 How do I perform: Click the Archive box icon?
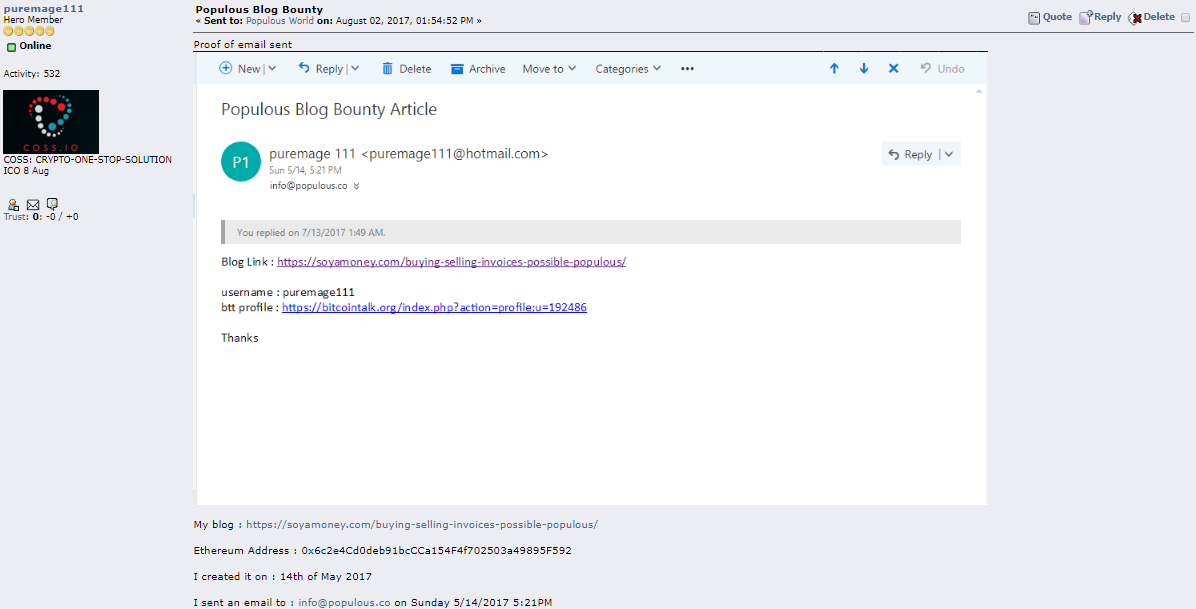457,69
